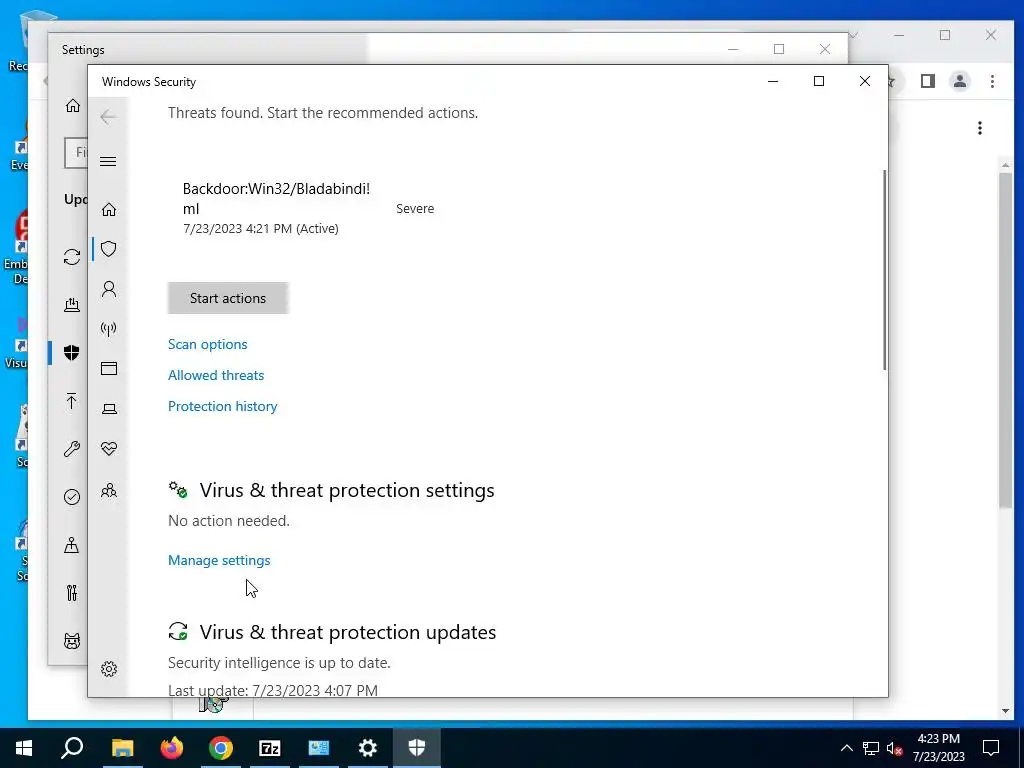Click the Start actions button
Viewport: 1024px width, 768px height.
(x=228, y=298)
